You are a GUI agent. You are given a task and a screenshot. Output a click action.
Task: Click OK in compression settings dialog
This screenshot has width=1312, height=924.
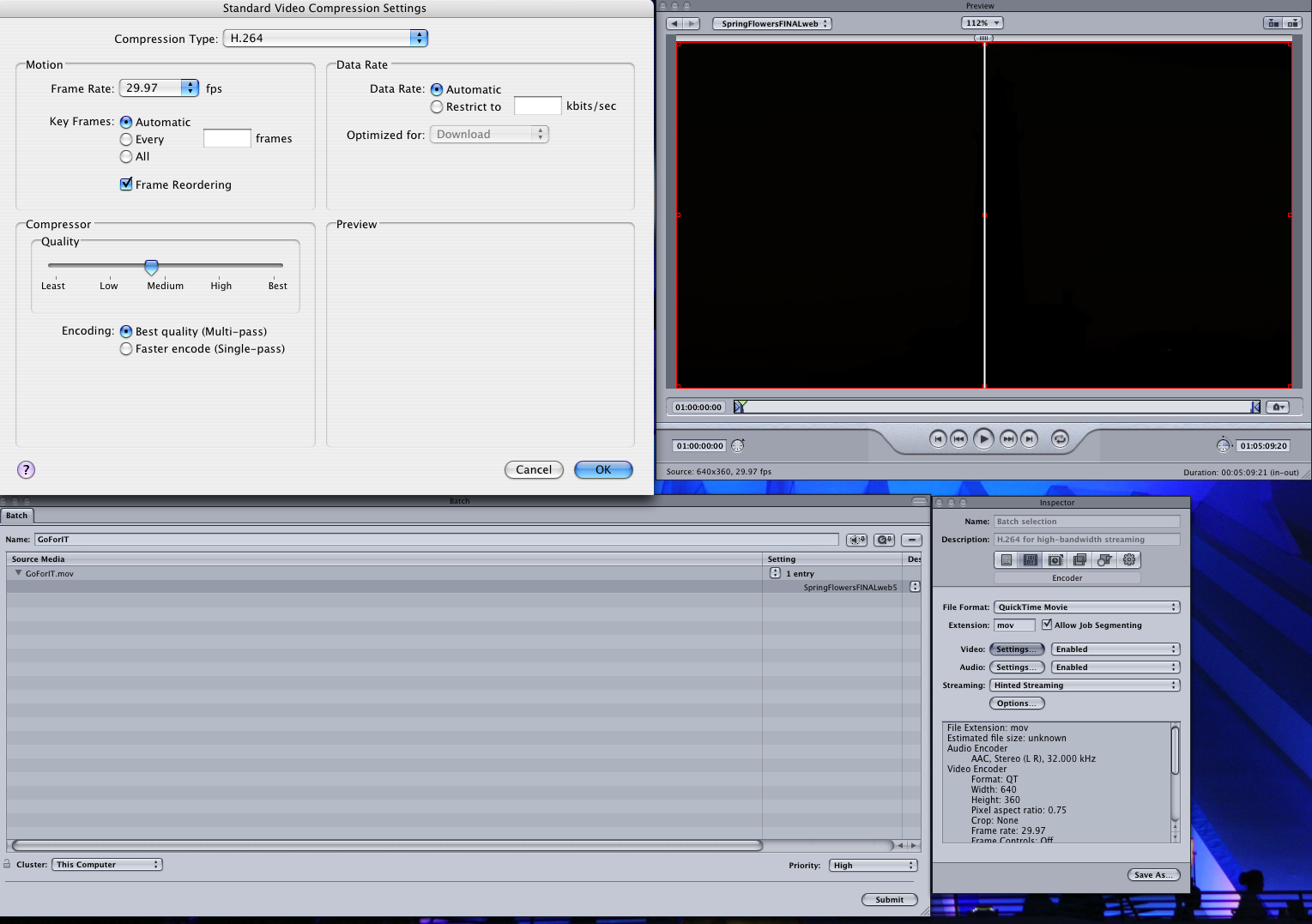click(x=603, y=470)
